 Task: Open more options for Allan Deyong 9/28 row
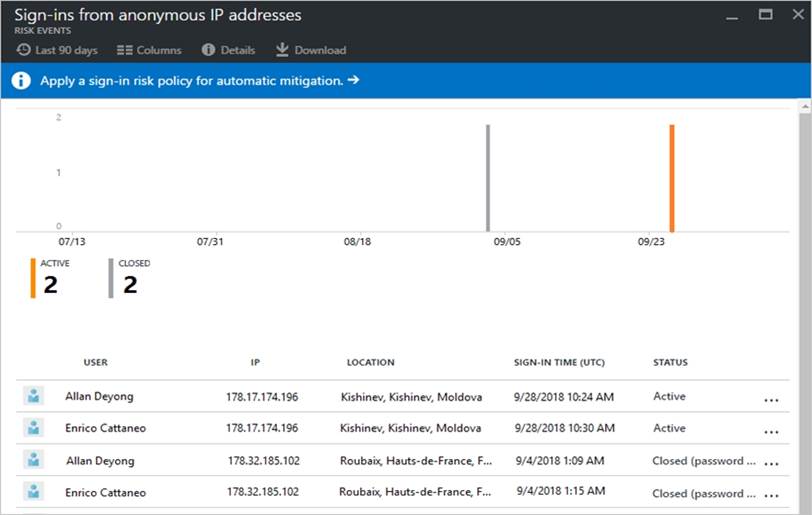tap(770, 399)
